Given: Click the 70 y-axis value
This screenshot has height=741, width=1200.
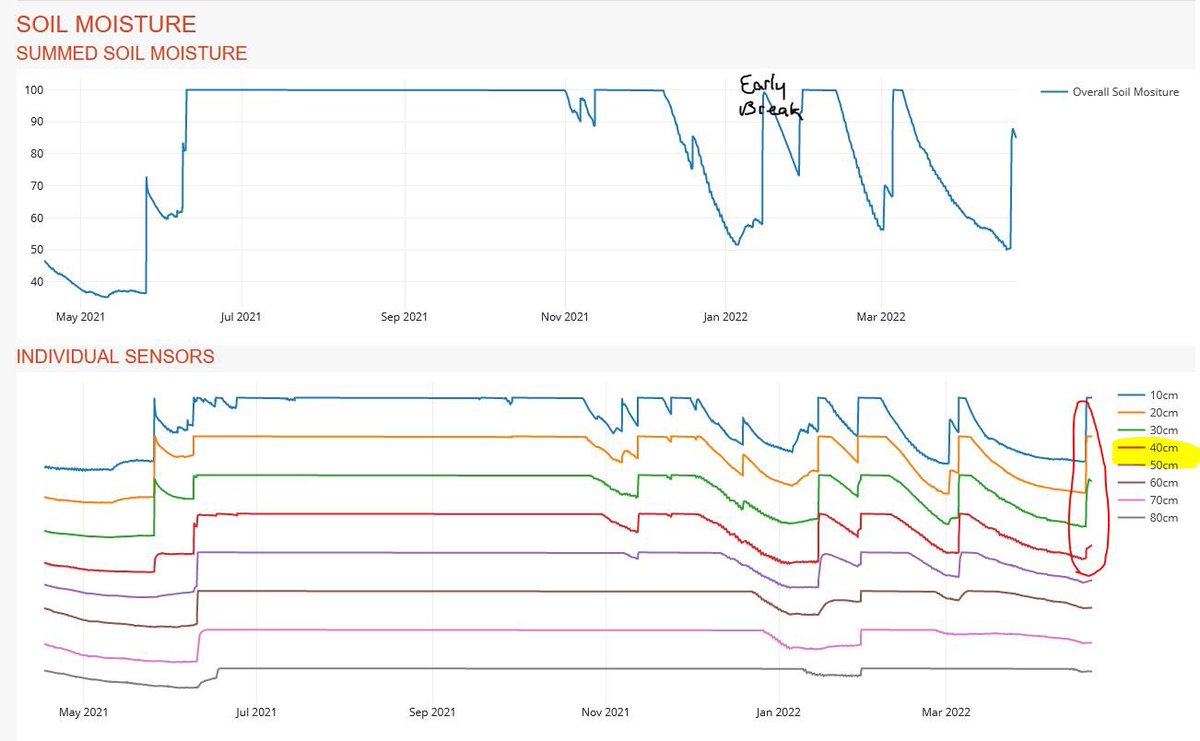Looking at the screenshot, I should [x=35, y=186].
